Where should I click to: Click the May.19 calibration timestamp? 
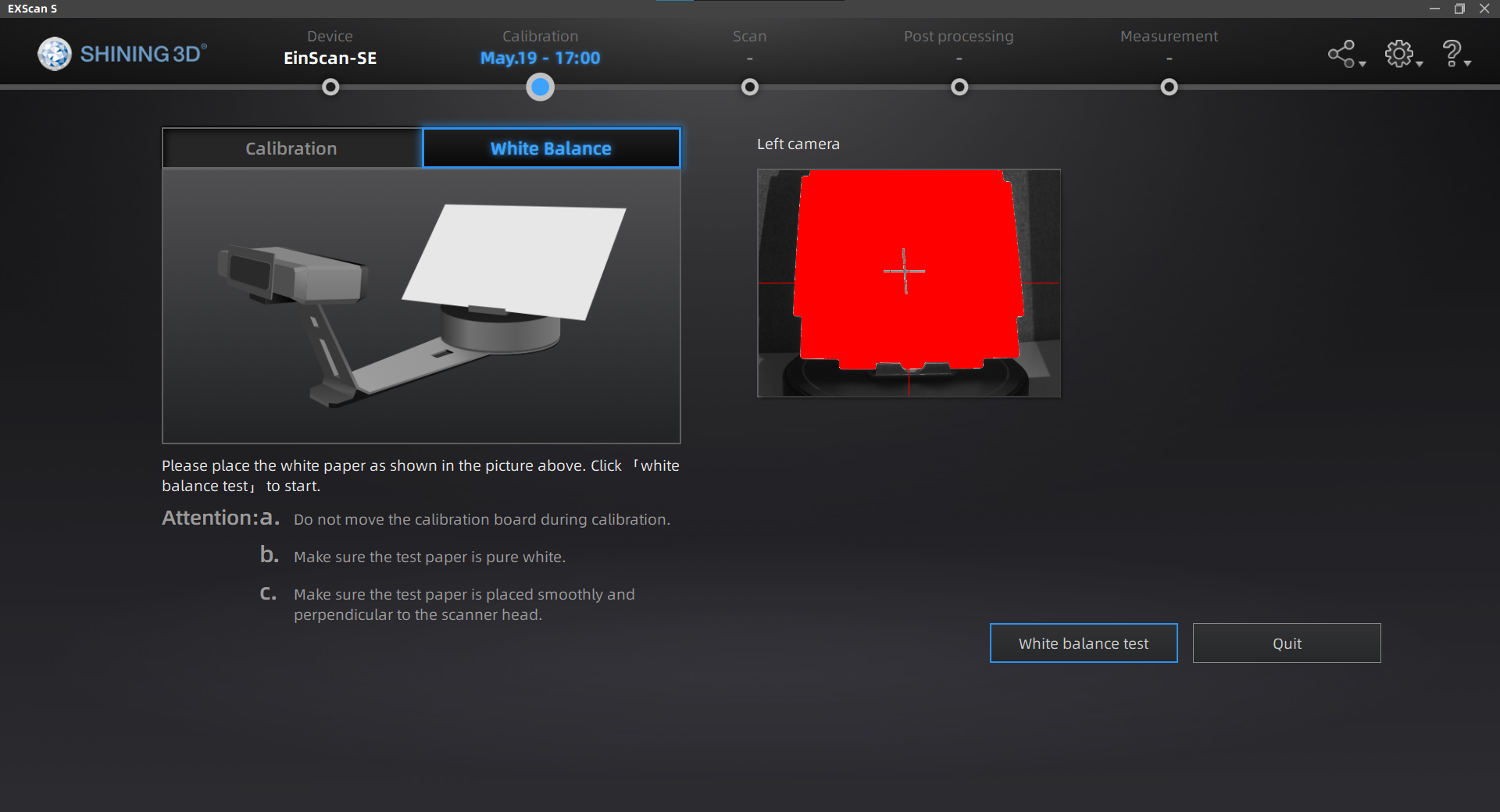point(540,58)
